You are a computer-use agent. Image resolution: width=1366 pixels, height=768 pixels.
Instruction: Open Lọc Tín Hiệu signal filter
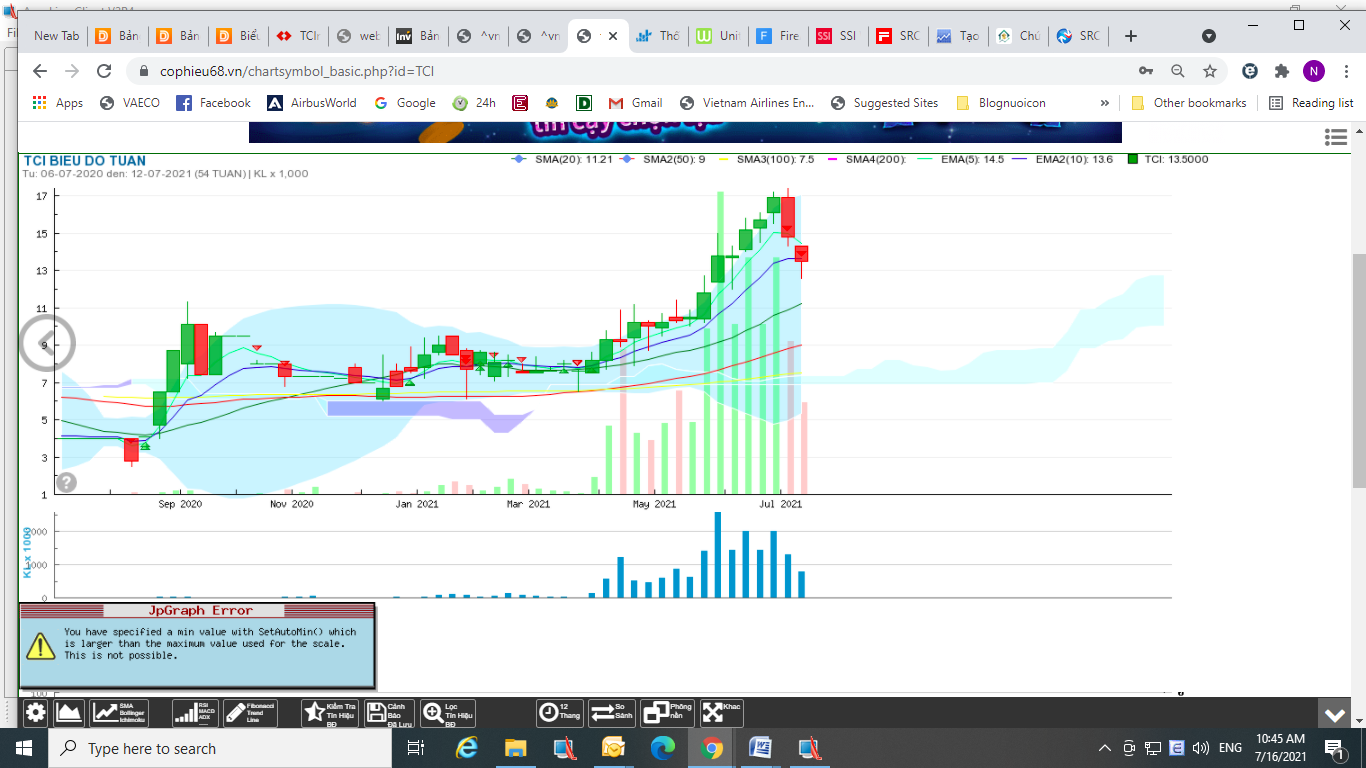pyautogui.click(x=447, y=713)
